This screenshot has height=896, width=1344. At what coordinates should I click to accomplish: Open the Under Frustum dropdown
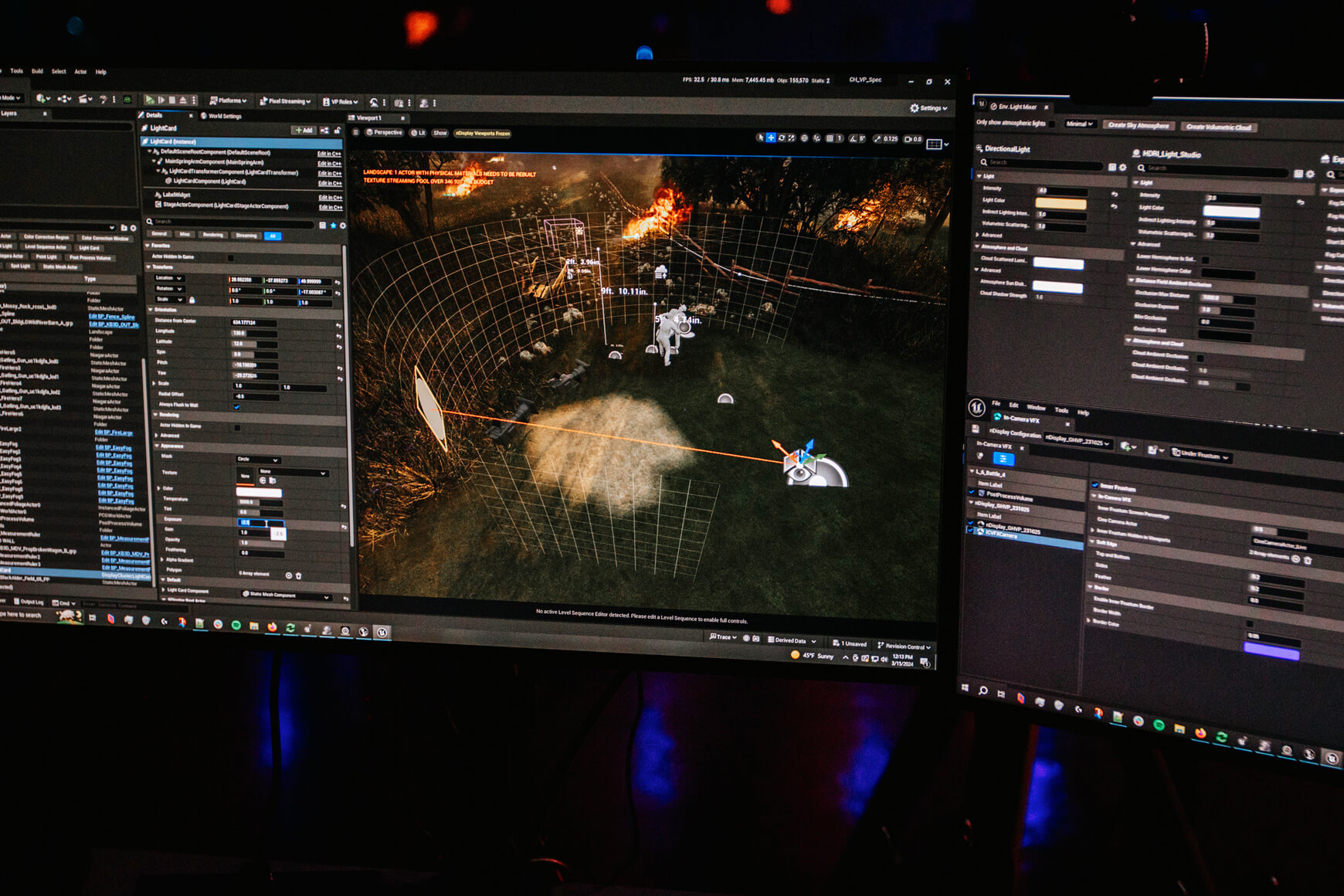[1201, 455]
